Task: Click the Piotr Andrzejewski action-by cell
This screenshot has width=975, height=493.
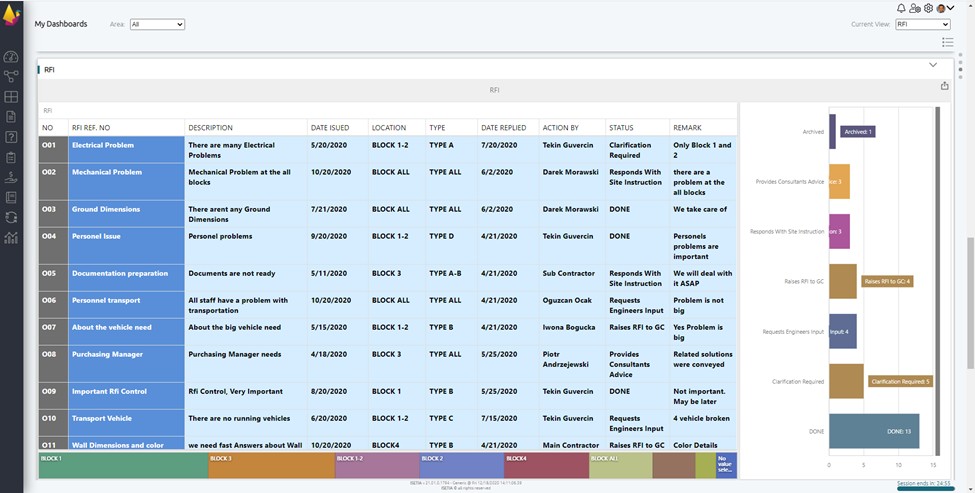Action: [572, 364]
